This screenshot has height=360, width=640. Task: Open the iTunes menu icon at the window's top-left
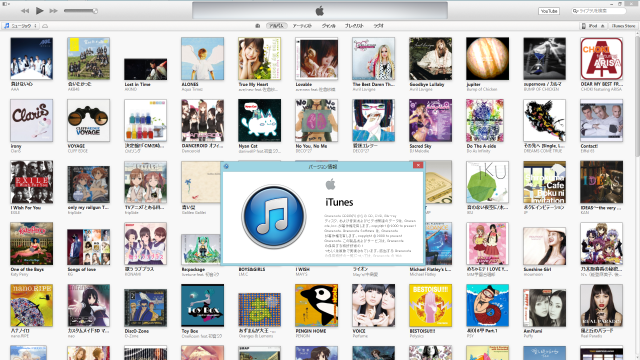[x=6, y=4]
